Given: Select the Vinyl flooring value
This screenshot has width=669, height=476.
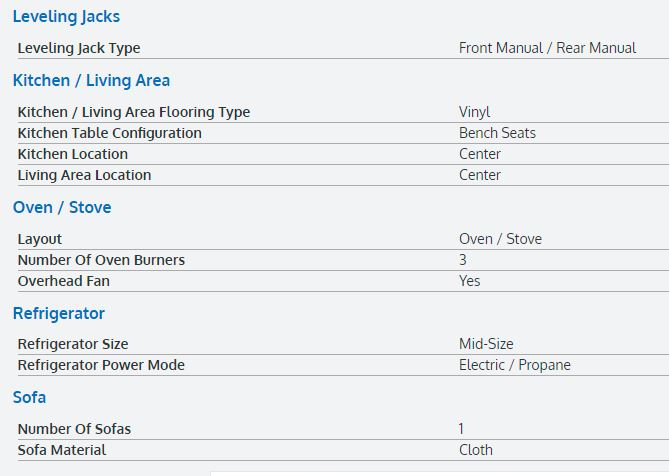Looking at the screenshot, I should point(474,112).
